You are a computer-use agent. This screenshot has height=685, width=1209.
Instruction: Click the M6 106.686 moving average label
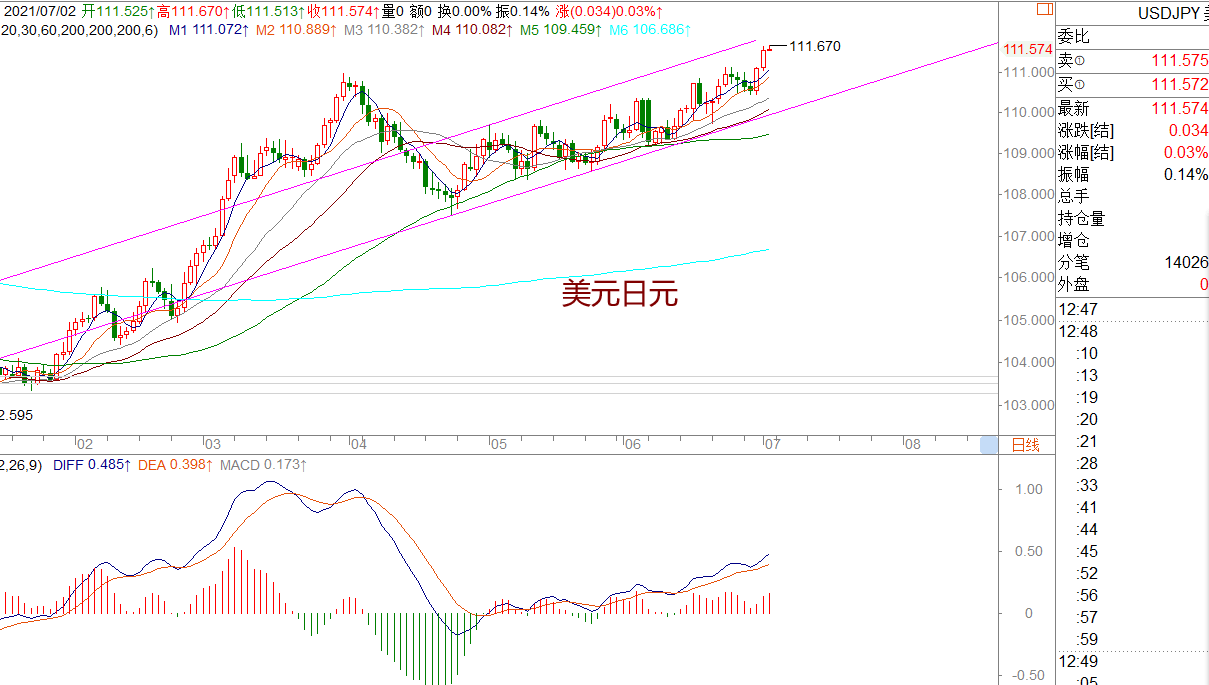click(x=650, y=31)
